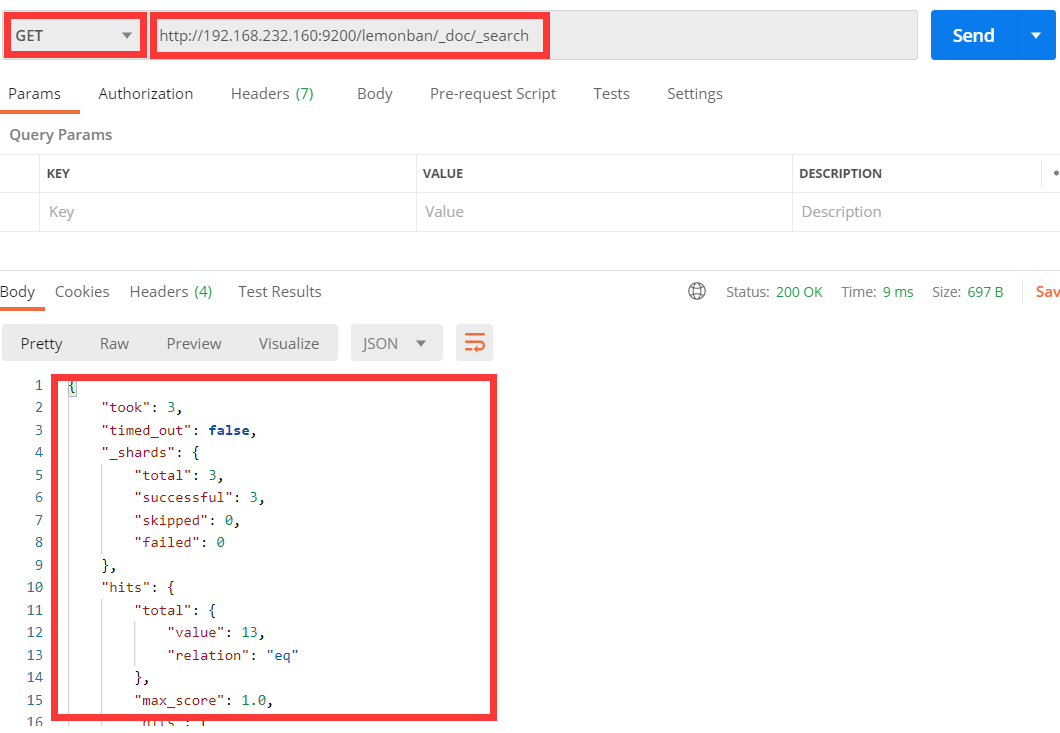1060x733 pixels.
Task: Send the request
Action: click(x=973, y=36)
